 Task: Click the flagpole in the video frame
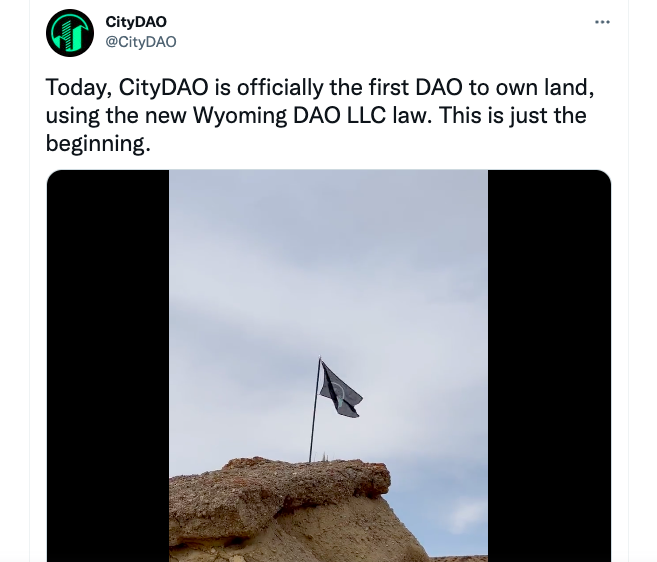pyautogui.click(x=314, y=411)
